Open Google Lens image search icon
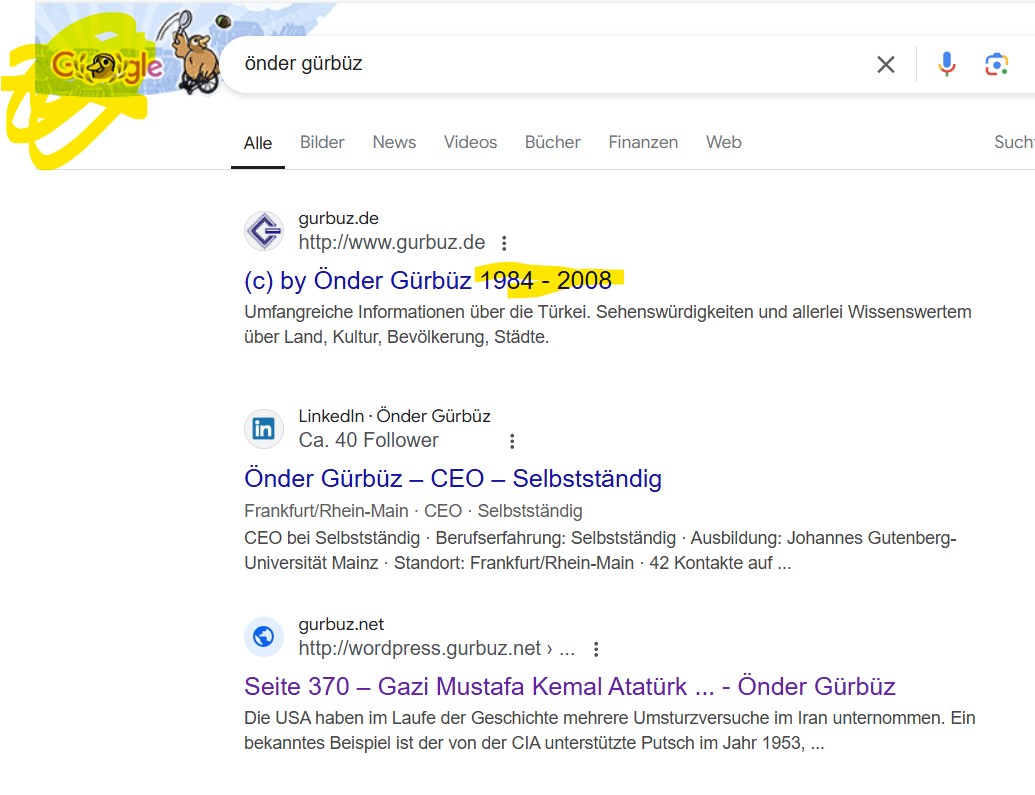 [x=997, y=64]
